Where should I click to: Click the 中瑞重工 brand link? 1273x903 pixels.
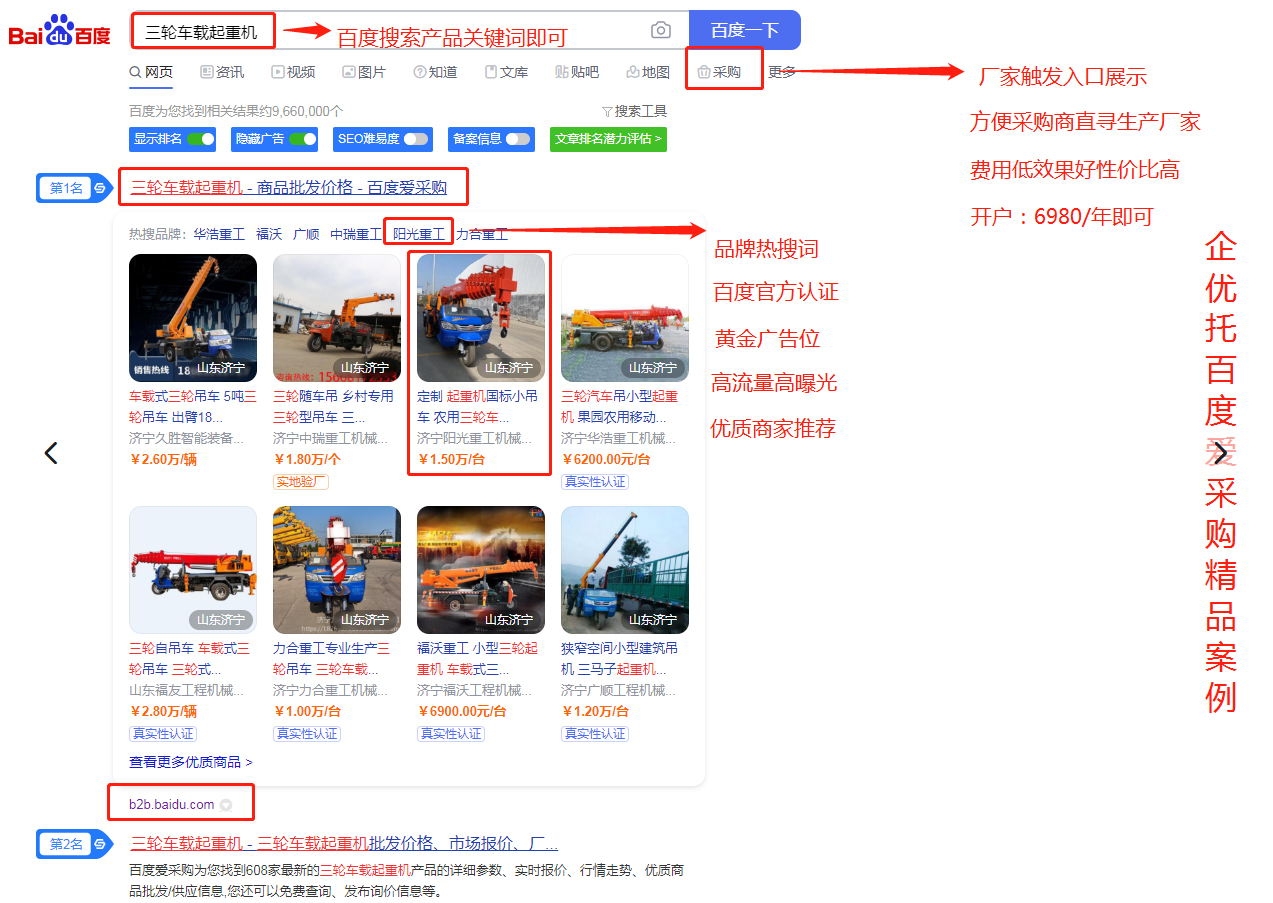click(x=356, y=234)
